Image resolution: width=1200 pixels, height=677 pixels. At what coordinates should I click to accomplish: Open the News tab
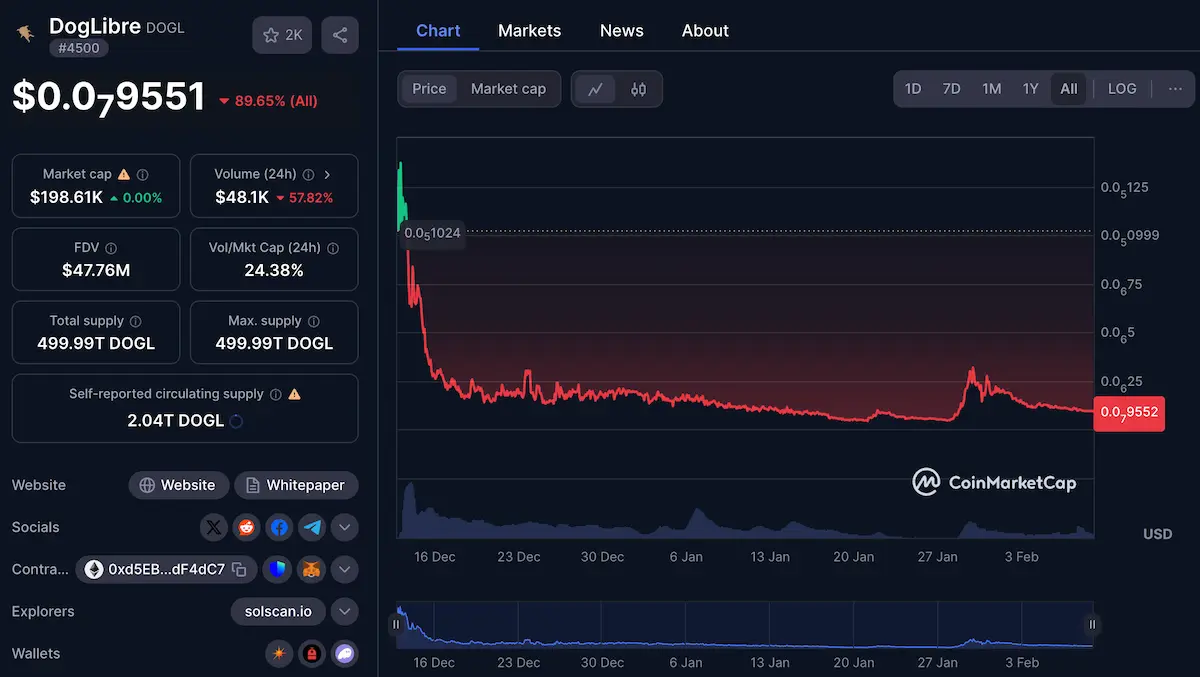tap(622, 31)
